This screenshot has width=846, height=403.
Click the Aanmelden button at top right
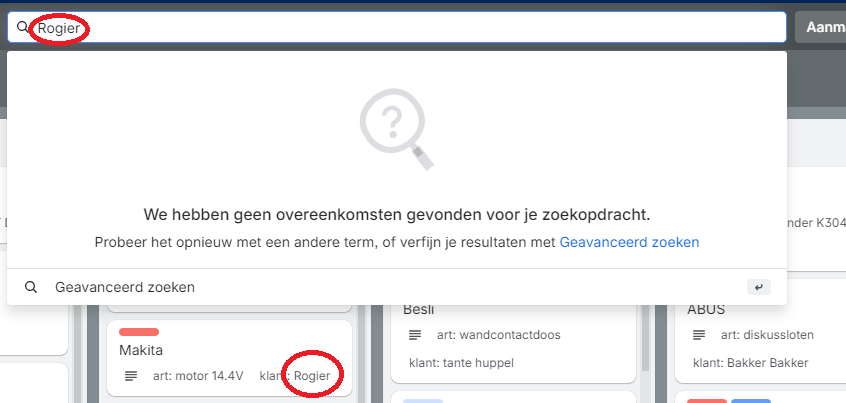[x=821, y=27]
